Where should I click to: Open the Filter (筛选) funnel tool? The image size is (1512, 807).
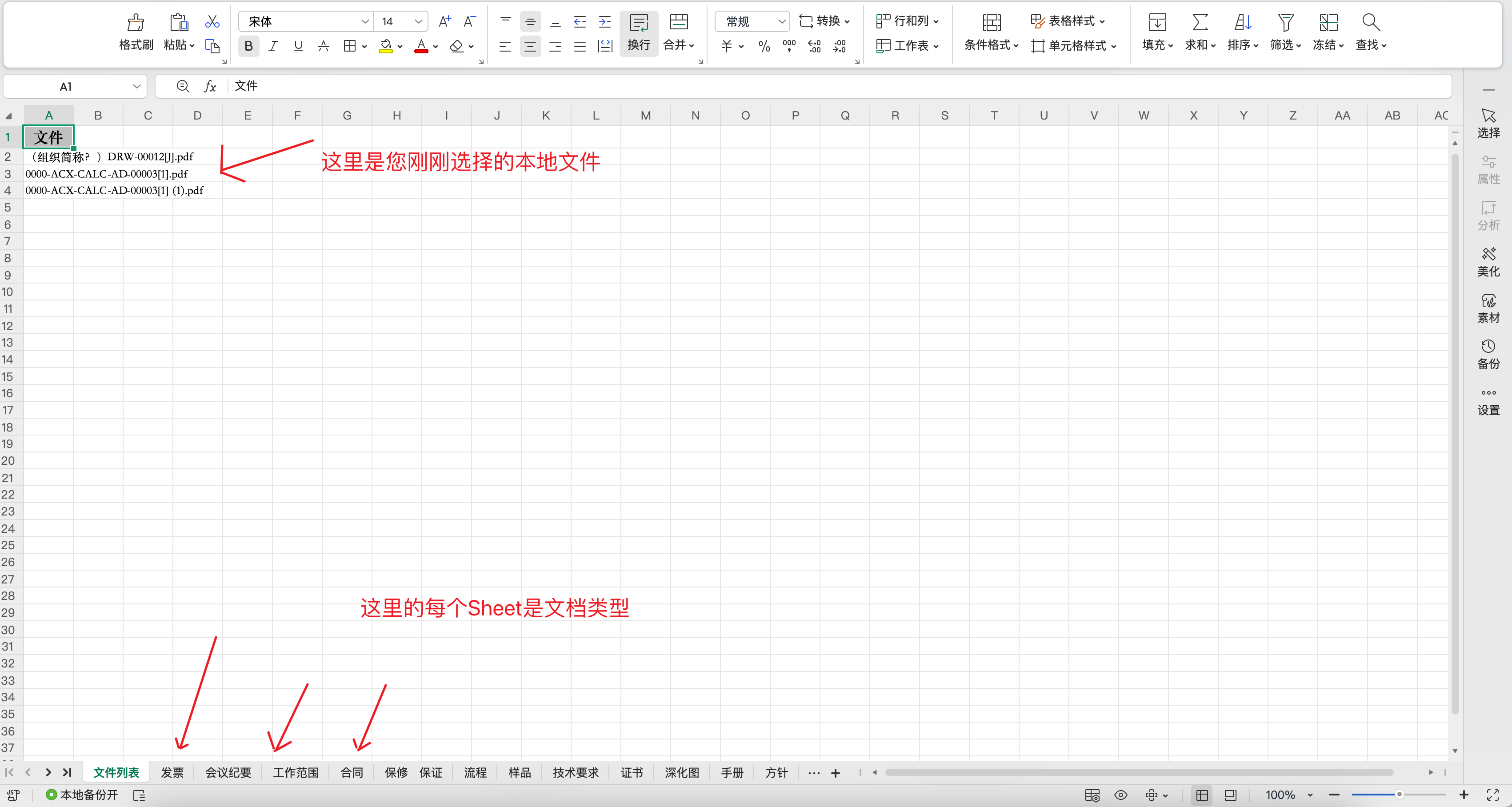1285,23
